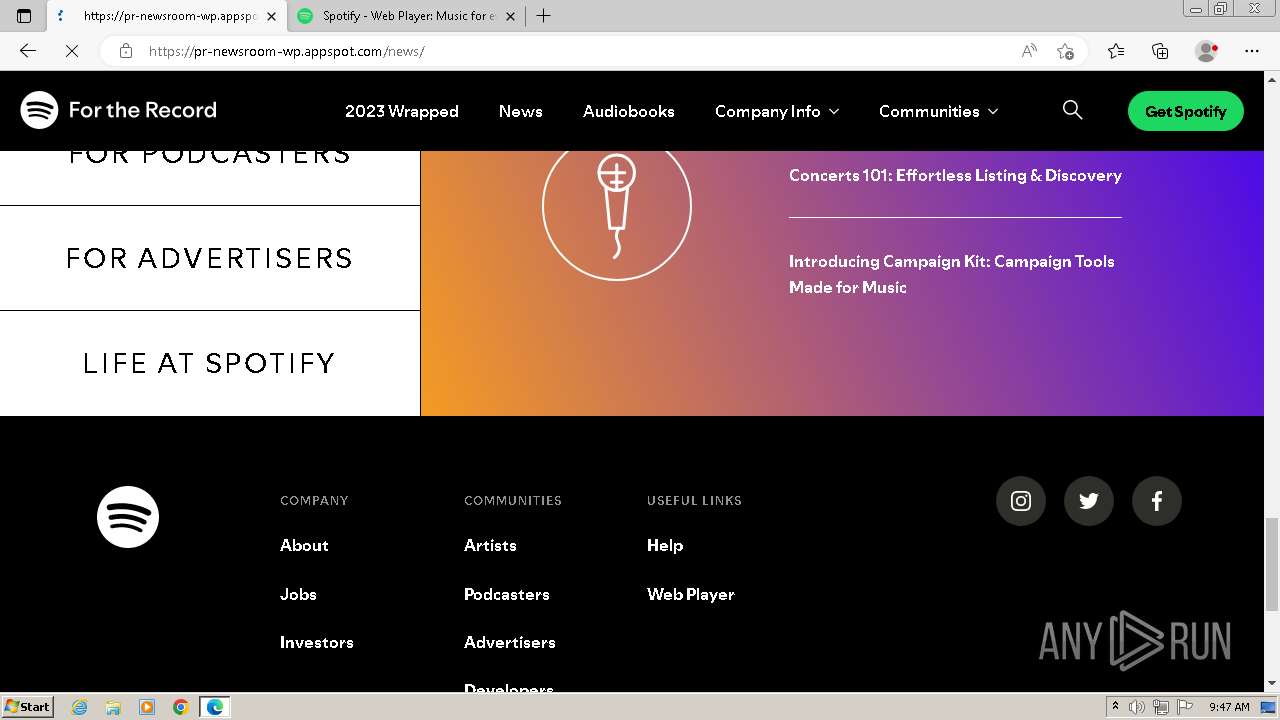This screenshot has width=1280, height=720.
Task: Open the Instagram social icon in the footer
Action: (1021, 501)
